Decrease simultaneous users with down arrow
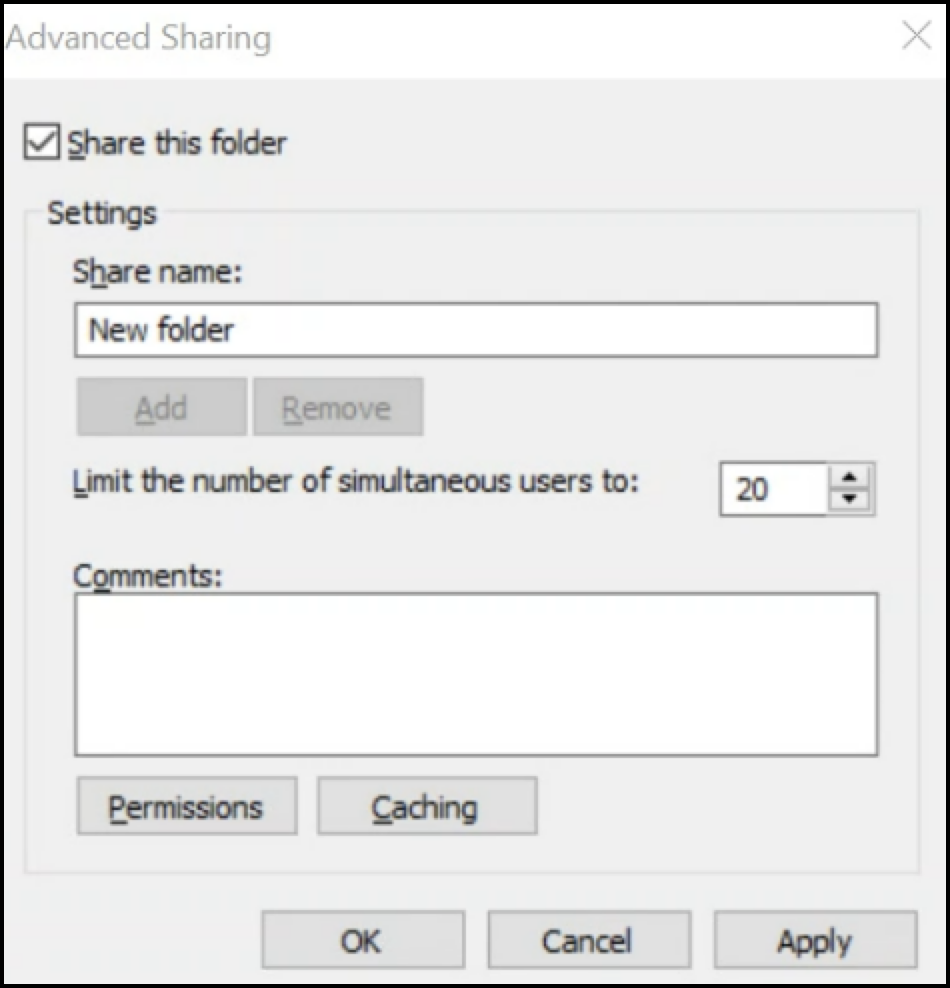This screenshot has height=988, width=950. click(850, 498)
